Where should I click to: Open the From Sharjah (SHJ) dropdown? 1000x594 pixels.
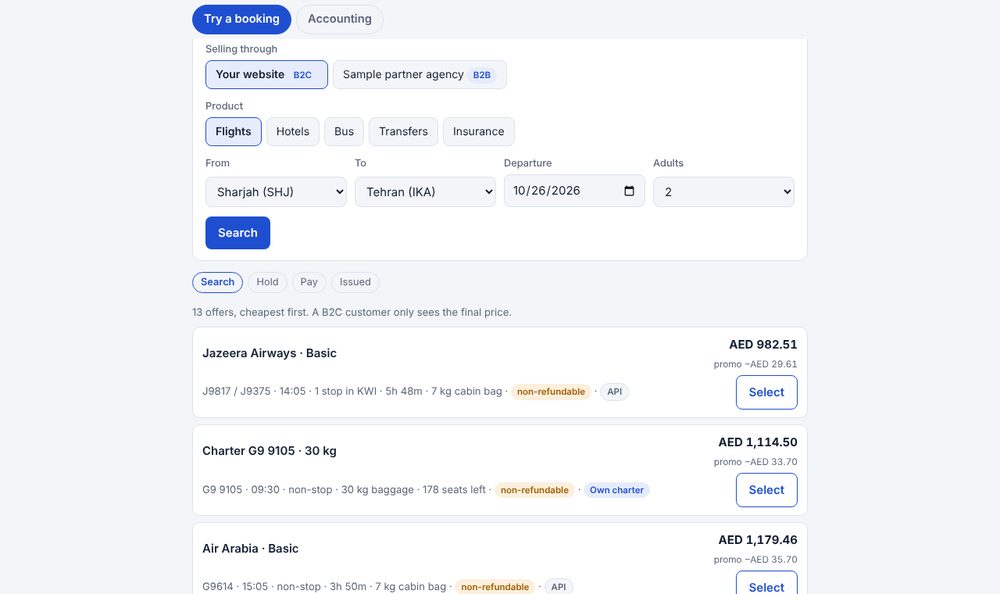pos(276,192)
